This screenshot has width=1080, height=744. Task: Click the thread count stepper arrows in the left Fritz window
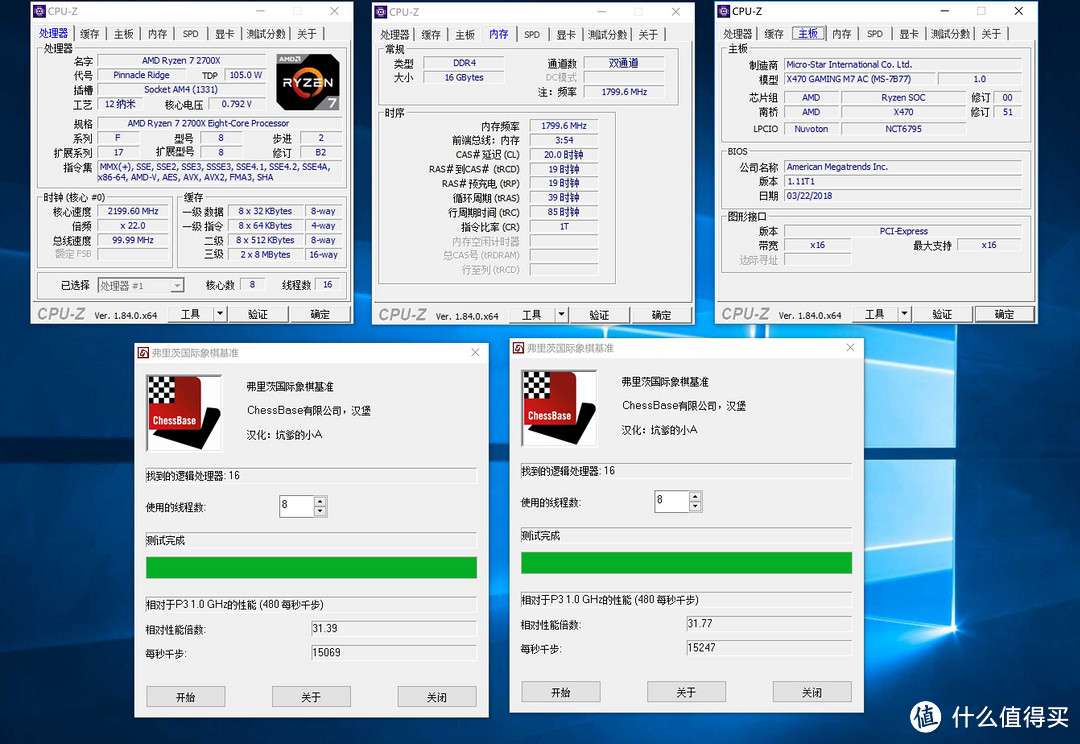[320, 506]
